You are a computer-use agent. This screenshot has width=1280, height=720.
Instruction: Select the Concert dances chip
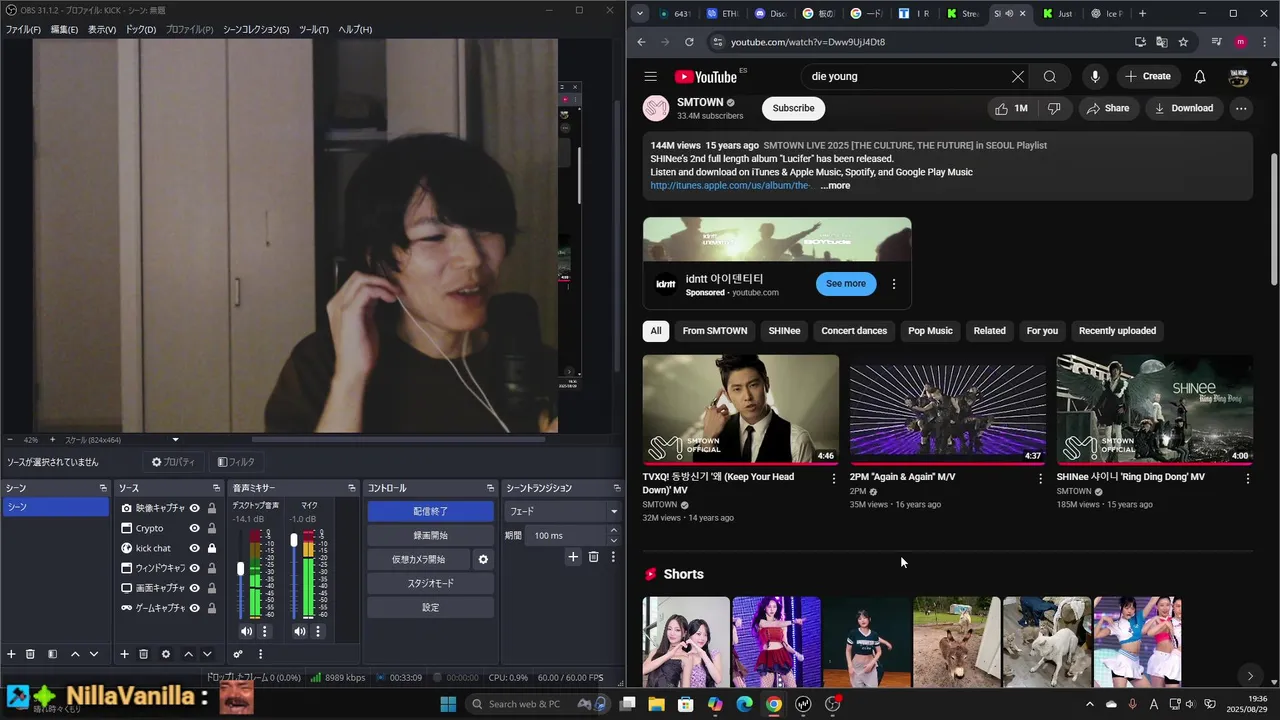point(854,331)
